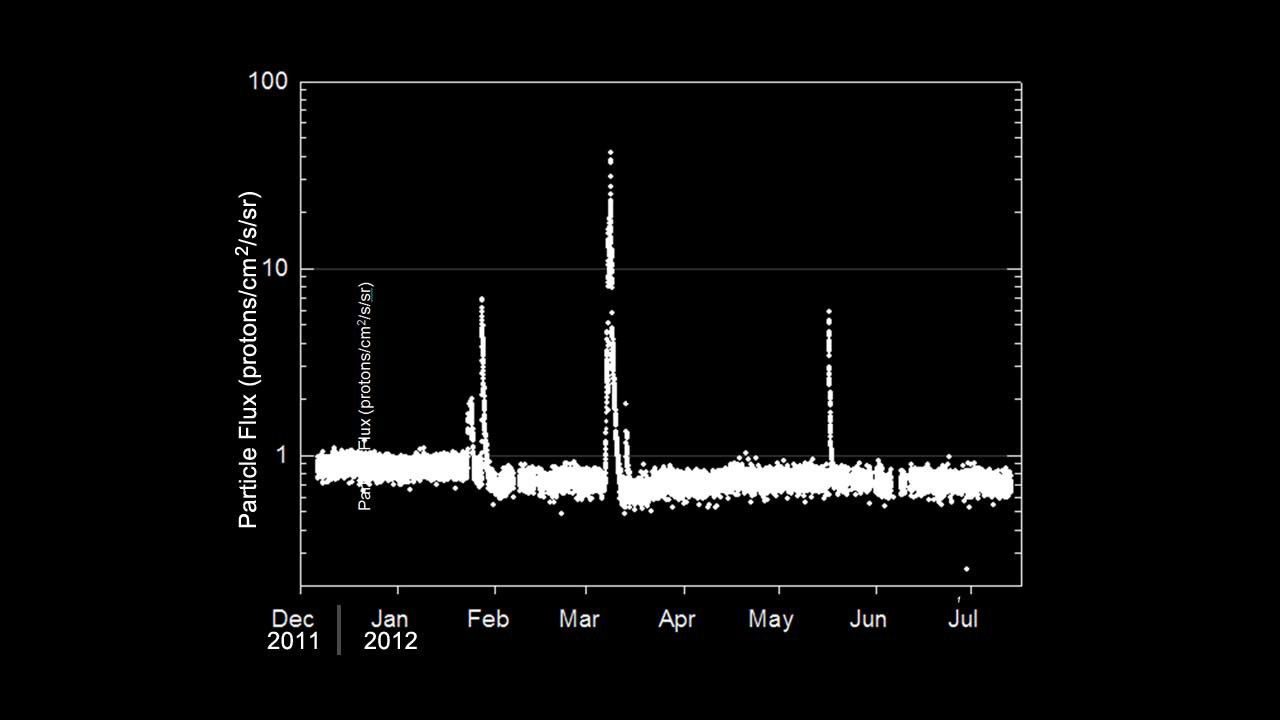1280x720 pixels.
Task: Click the late January flux spike top
Action: click(x=481, y=300)
